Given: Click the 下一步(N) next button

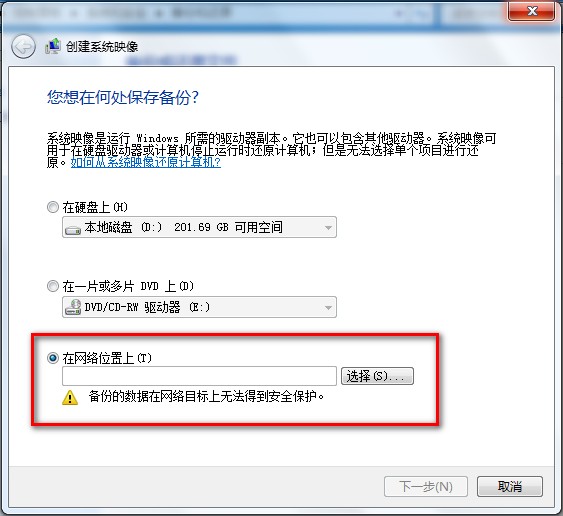Looking at the screenshot, I should point(426,487).
